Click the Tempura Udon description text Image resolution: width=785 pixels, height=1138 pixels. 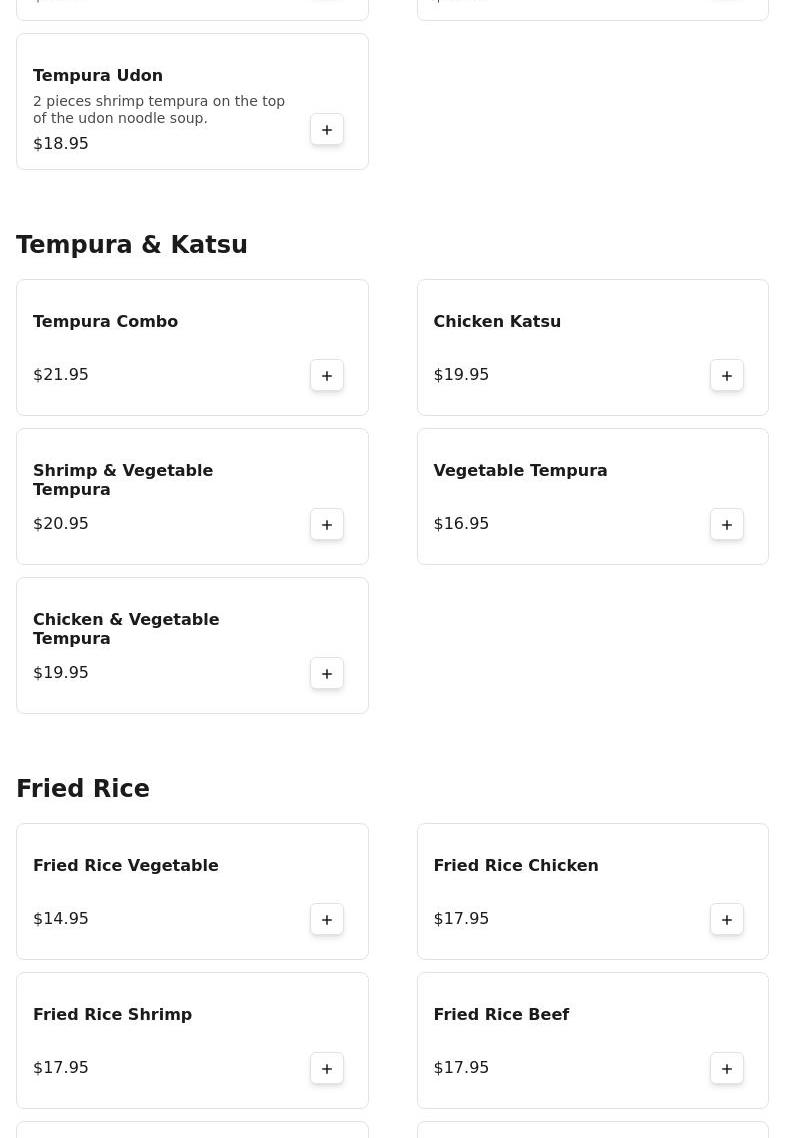(x=159, y=110)
